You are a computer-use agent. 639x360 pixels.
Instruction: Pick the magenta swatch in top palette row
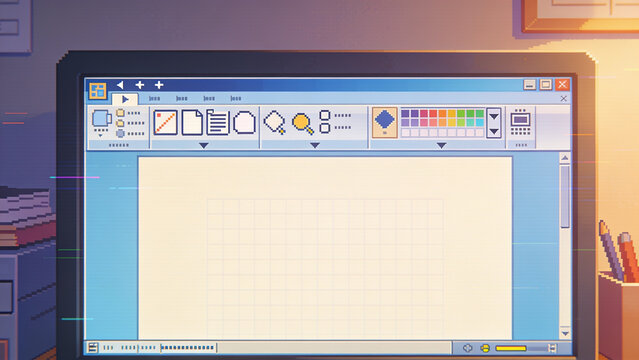424,113
